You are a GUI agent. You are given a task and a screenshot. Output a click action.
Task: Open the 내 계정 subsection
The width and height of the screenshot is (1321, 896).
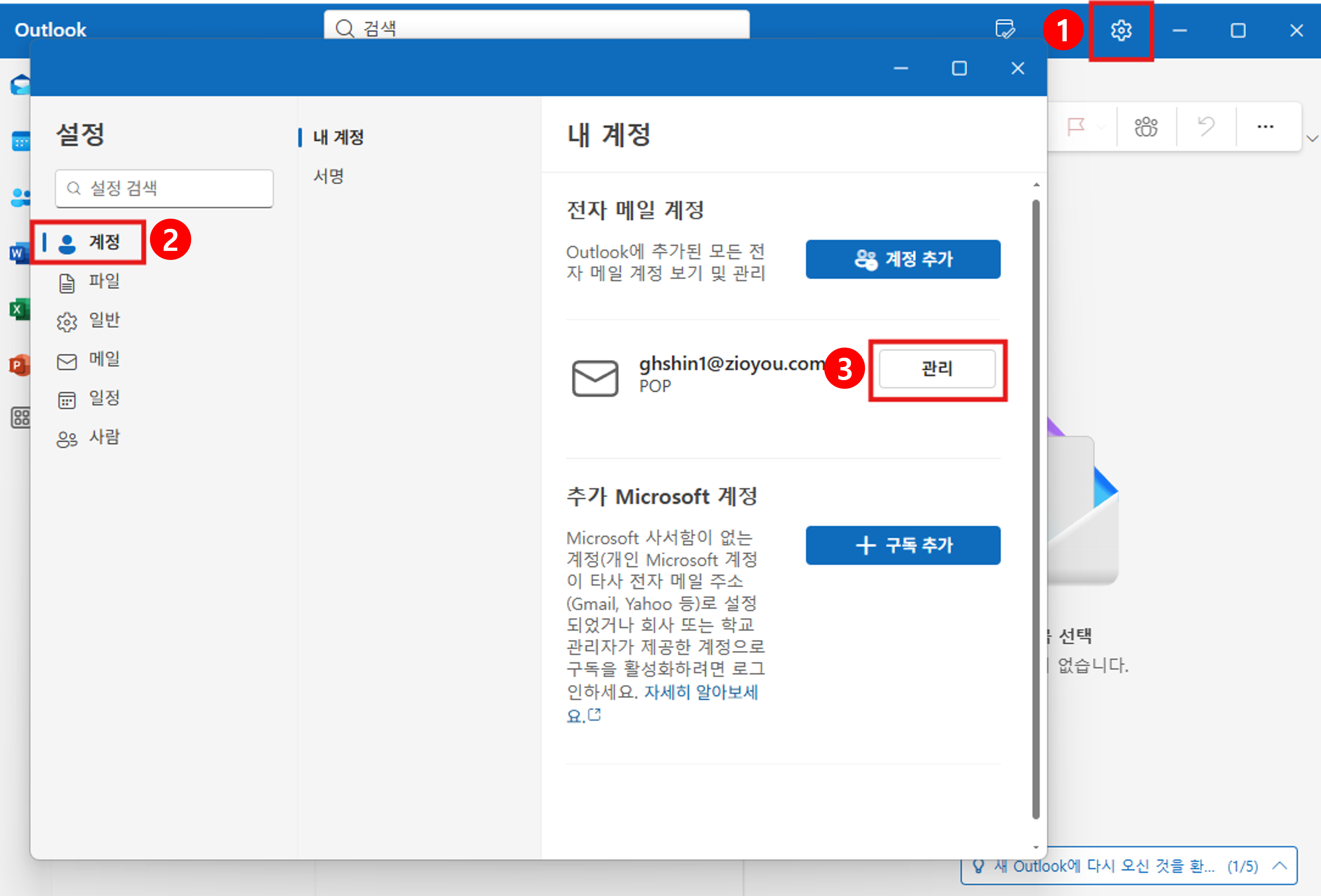coord(338,137)
